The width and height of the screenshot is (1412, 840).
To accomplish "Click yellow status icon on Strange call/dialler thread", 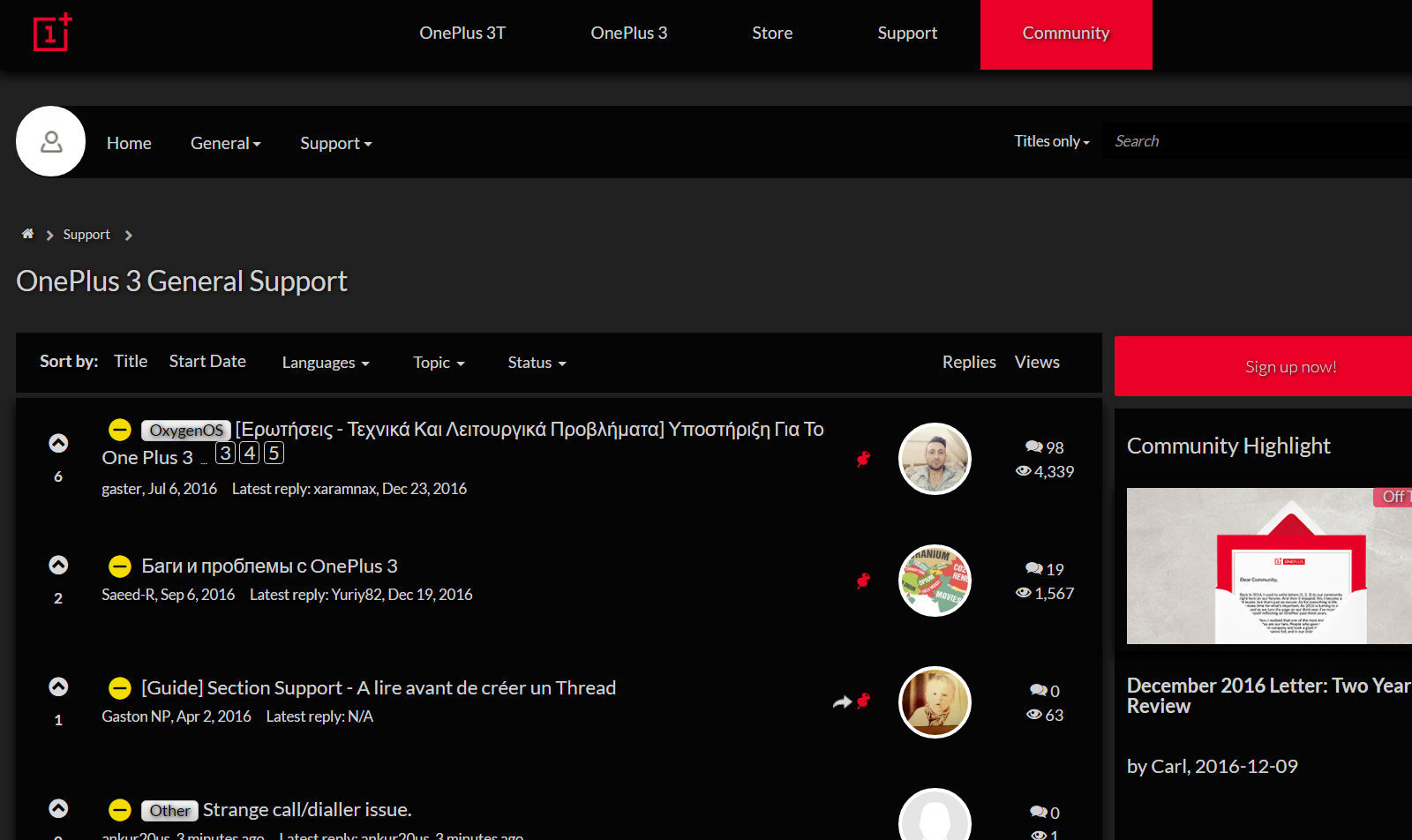I will tap(120, 810).
